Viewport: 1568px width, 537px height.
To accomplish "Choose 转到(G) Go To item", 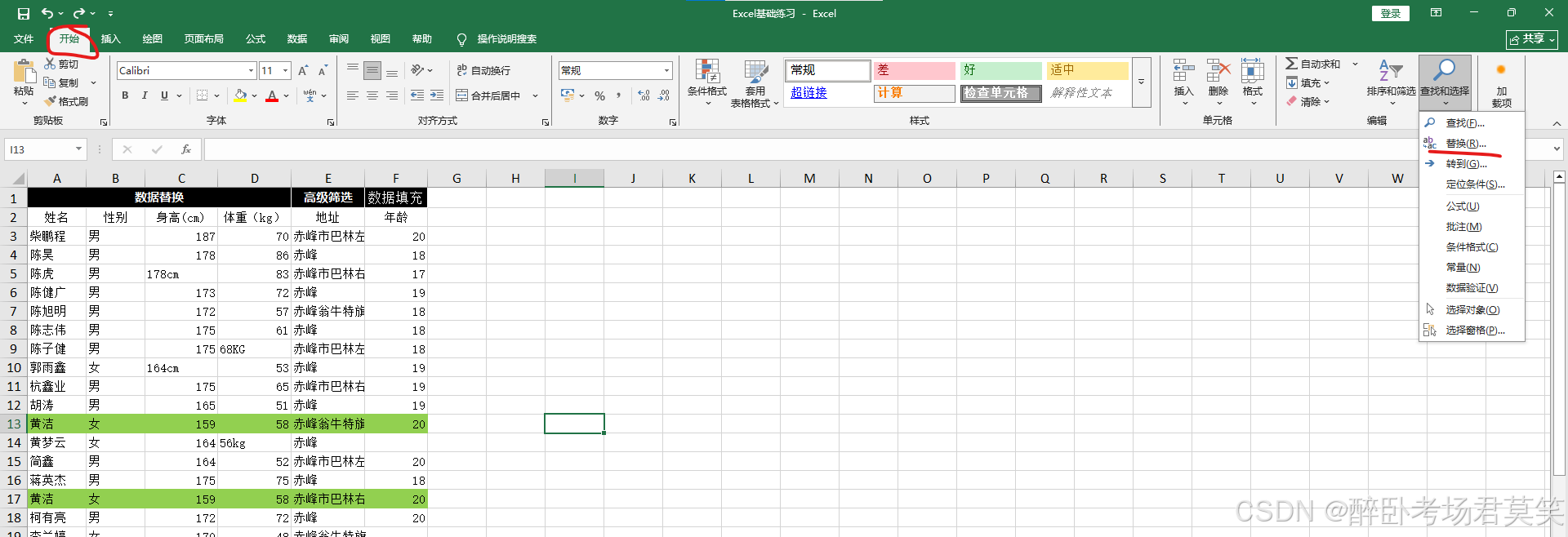I will (x=1472, y=163).
